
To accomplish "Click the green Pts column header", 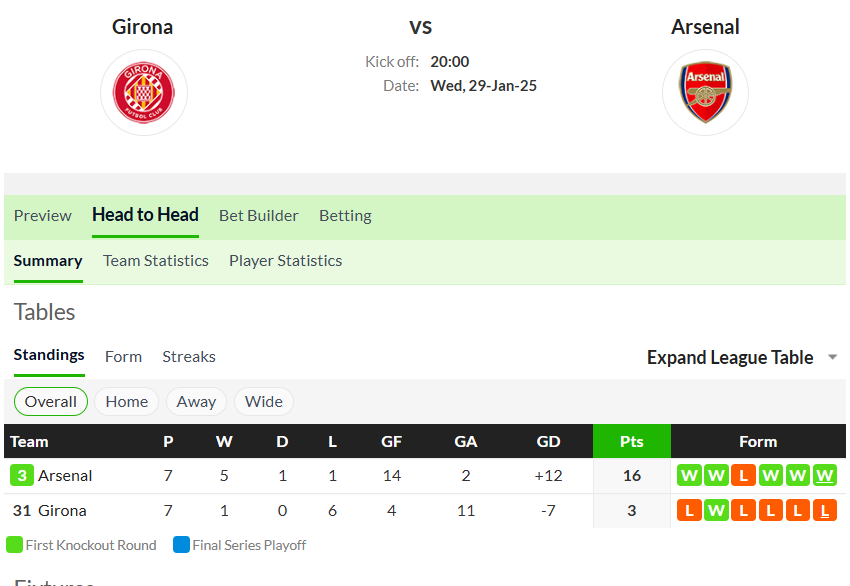I will pyautogui.click(x=632, y=441).
